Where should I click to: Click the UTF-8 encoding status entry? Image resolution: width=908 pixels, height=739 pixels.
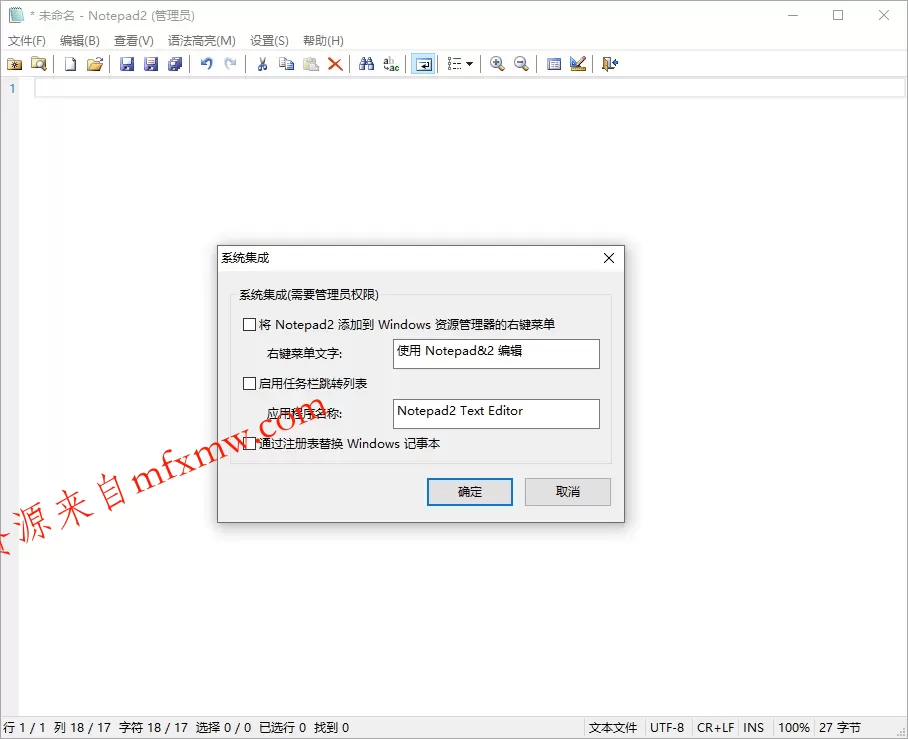click(x=667, y=727)
